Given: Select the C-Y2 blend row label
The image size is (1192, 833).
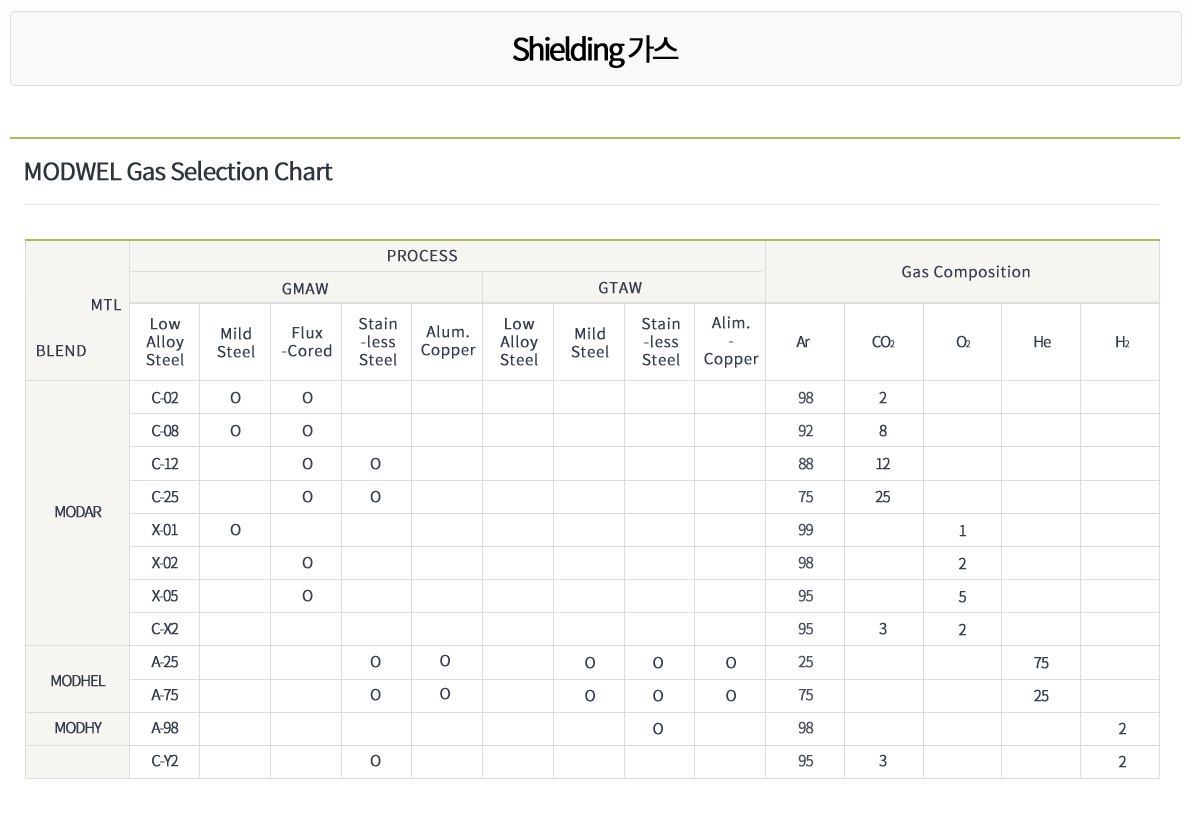Looking at the screenshot, I should (x=164, y=761).
